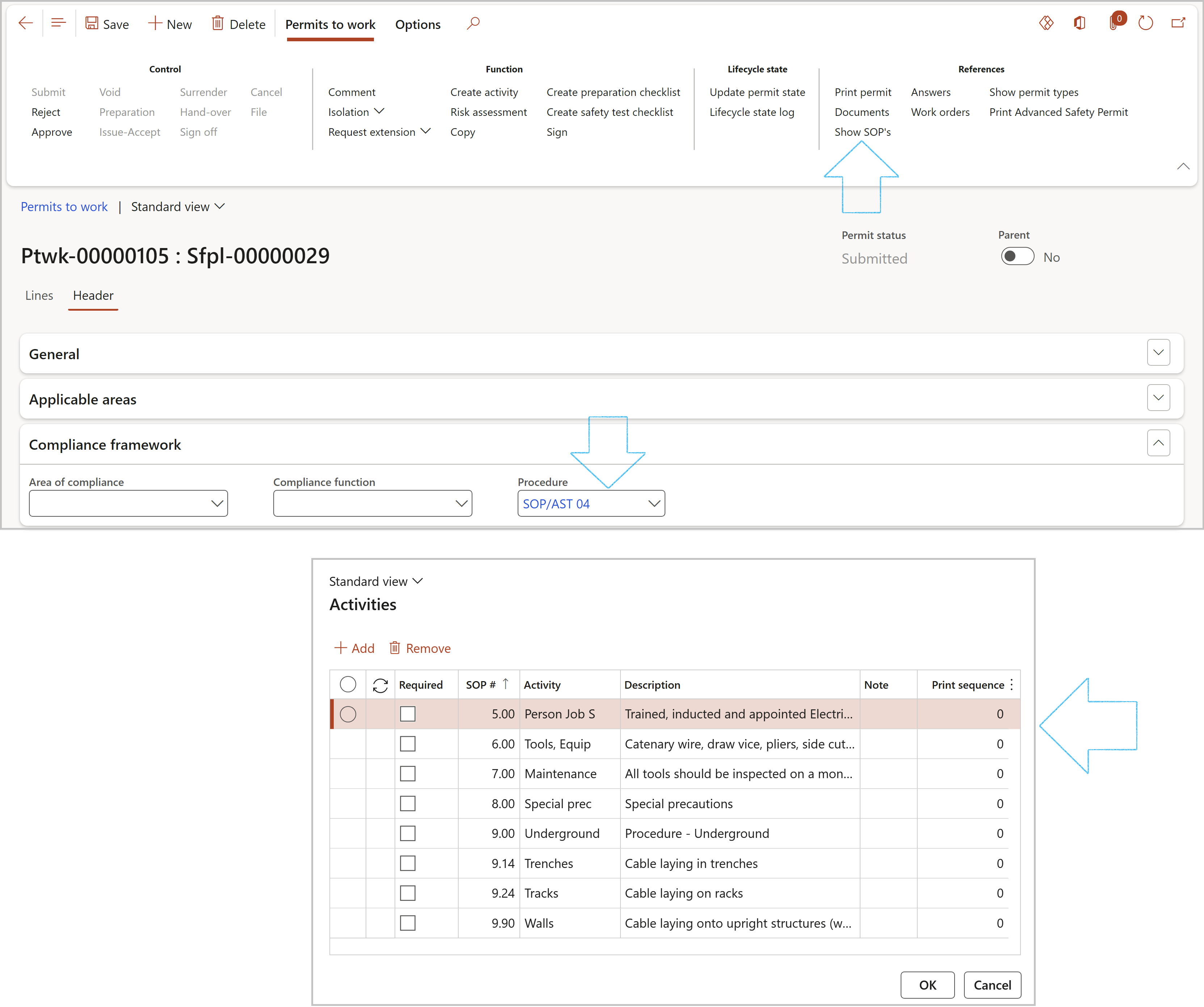Click the grid refresh icon in Activities
This screenshot has height=1007, width=1204.
pos(380,685)
